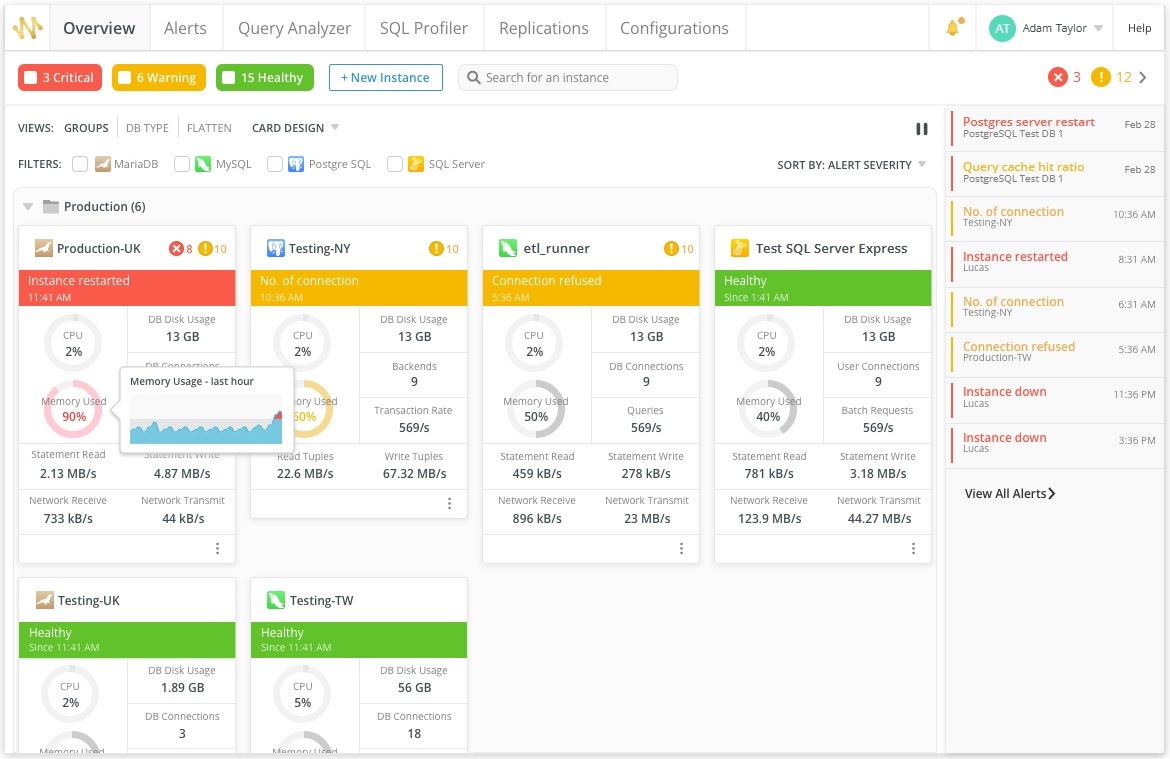Open the notifications bell icon

(954, 28)
